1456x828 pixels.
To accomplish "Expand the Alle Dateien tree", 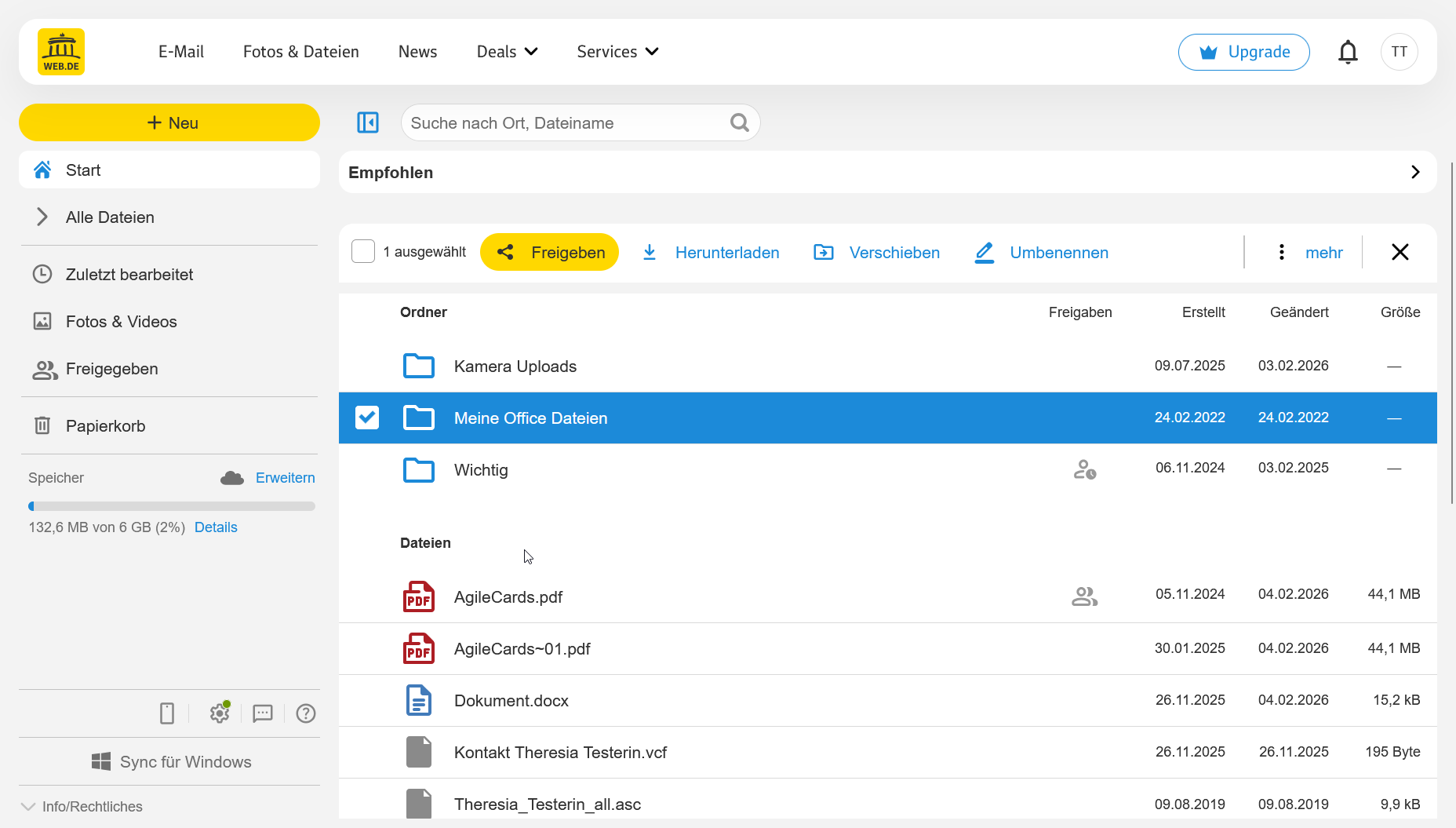I will (x=42, y=217).
